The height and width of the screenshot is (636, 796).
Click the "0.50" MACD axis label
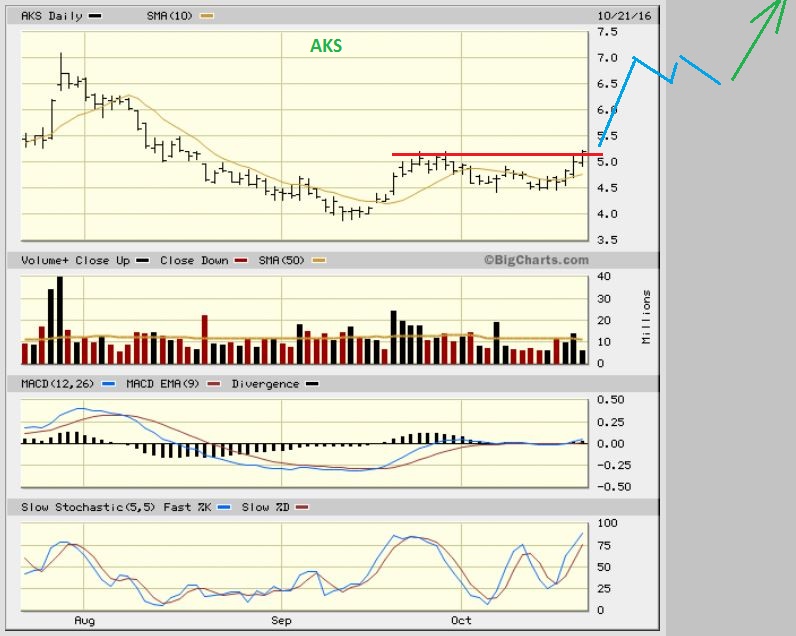click(x=611, y=400)
